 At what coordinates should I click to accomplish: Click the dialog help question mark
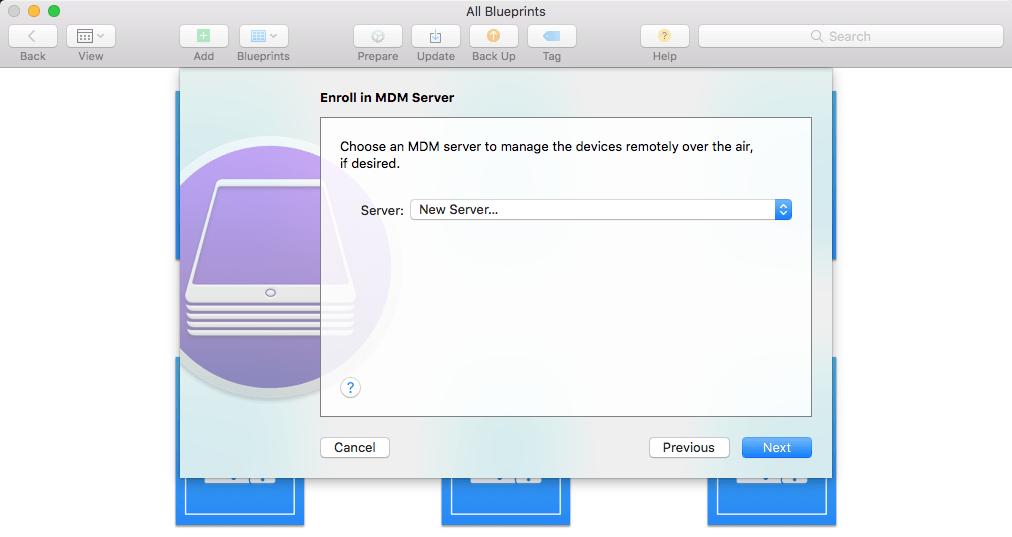350,388
